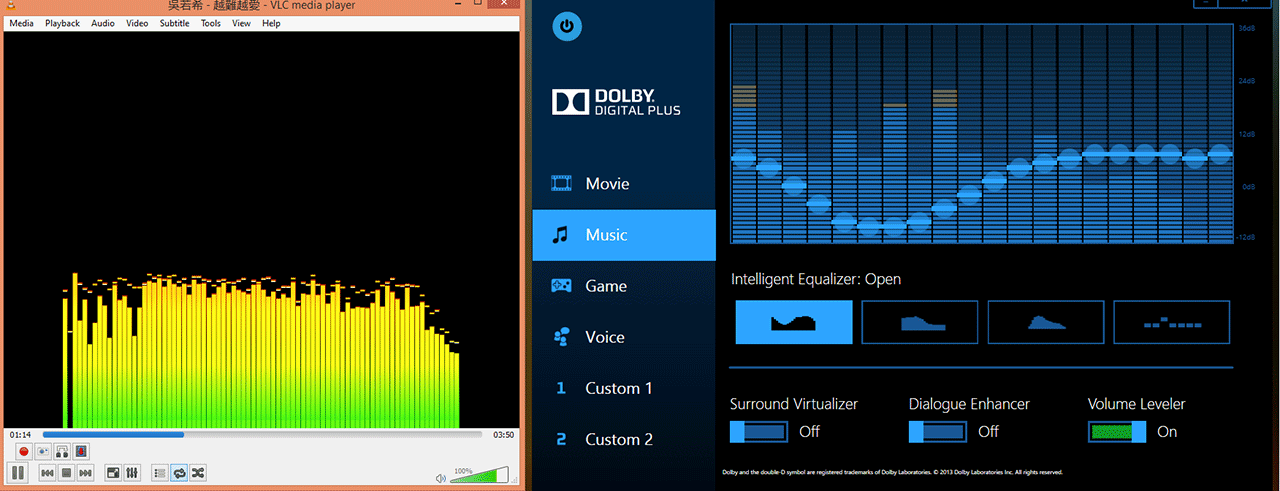Open the Playback menu in VLC

(x=62, y=23)
